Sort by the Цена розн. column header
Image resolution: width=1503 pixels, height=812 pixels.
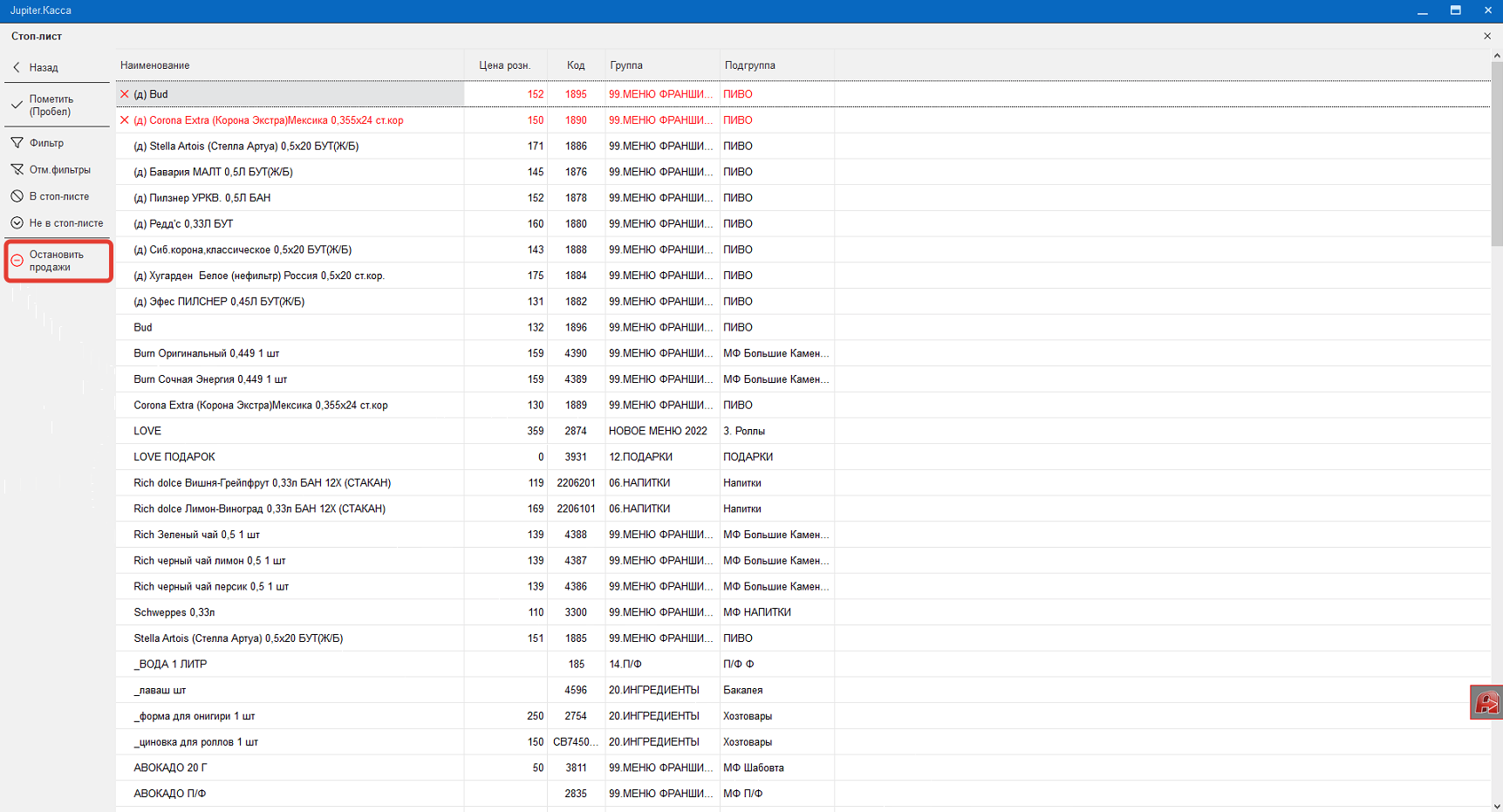(x=506, y=65)
